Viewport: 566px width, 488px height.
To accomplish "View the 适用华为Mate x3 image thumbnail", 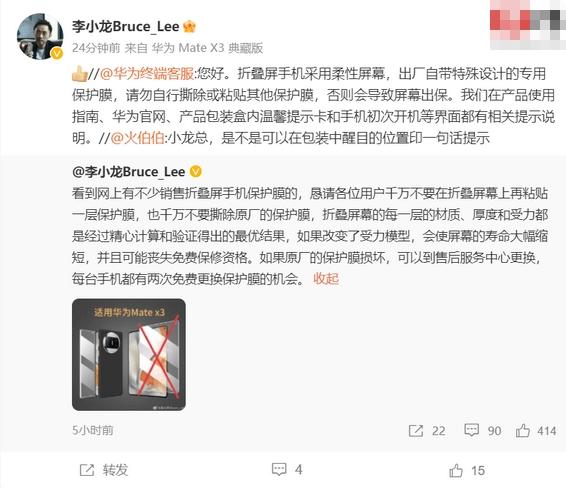I will [x=129, y=355].
